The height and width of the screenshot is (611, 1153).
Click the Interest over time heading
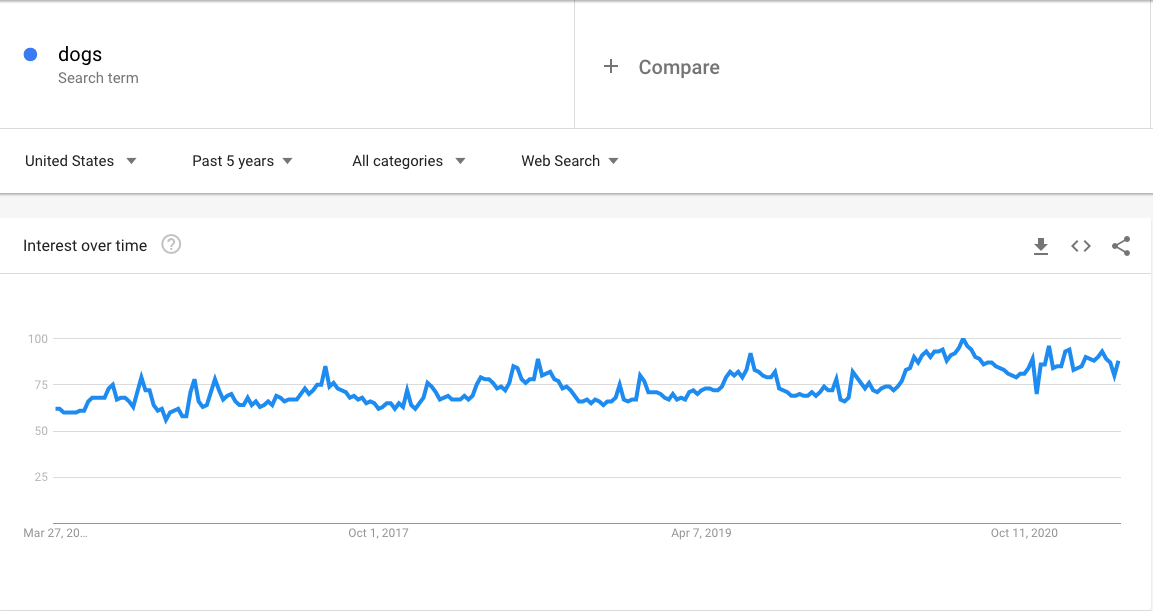click(85, 246)
